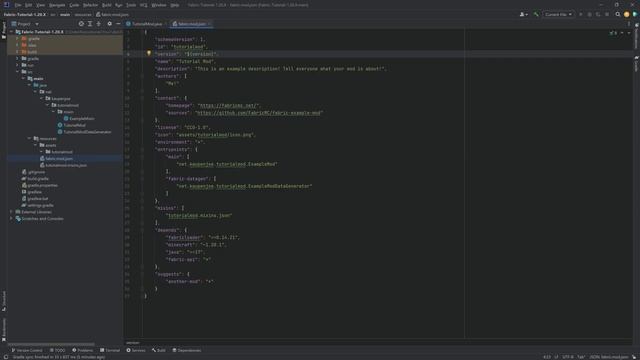Click the Expand All icon in Project panel
The height and width of the screenshot is (360, 640).
pyautogui.click(x=90, y=24)
